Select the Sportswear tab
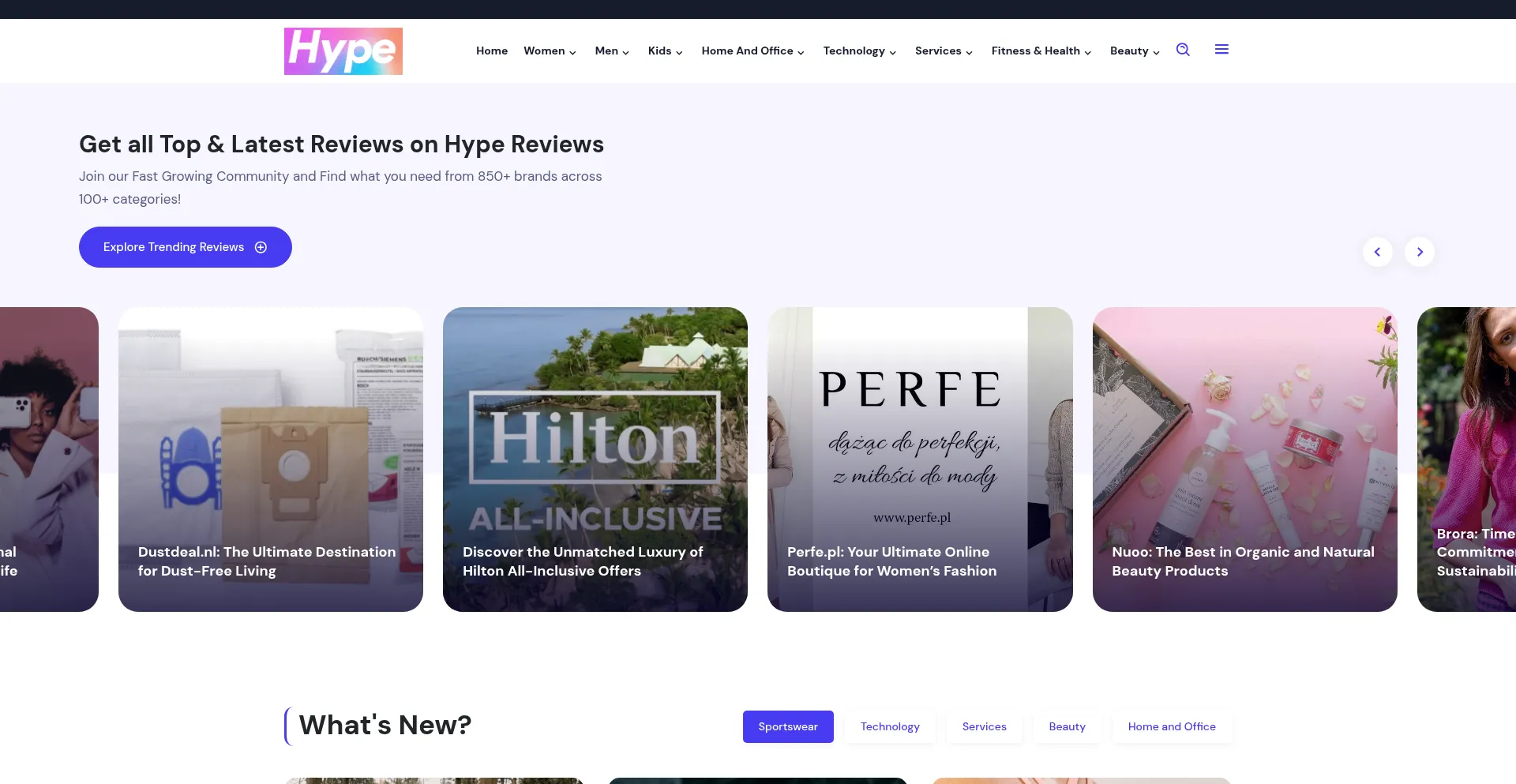 coord(788,726)
